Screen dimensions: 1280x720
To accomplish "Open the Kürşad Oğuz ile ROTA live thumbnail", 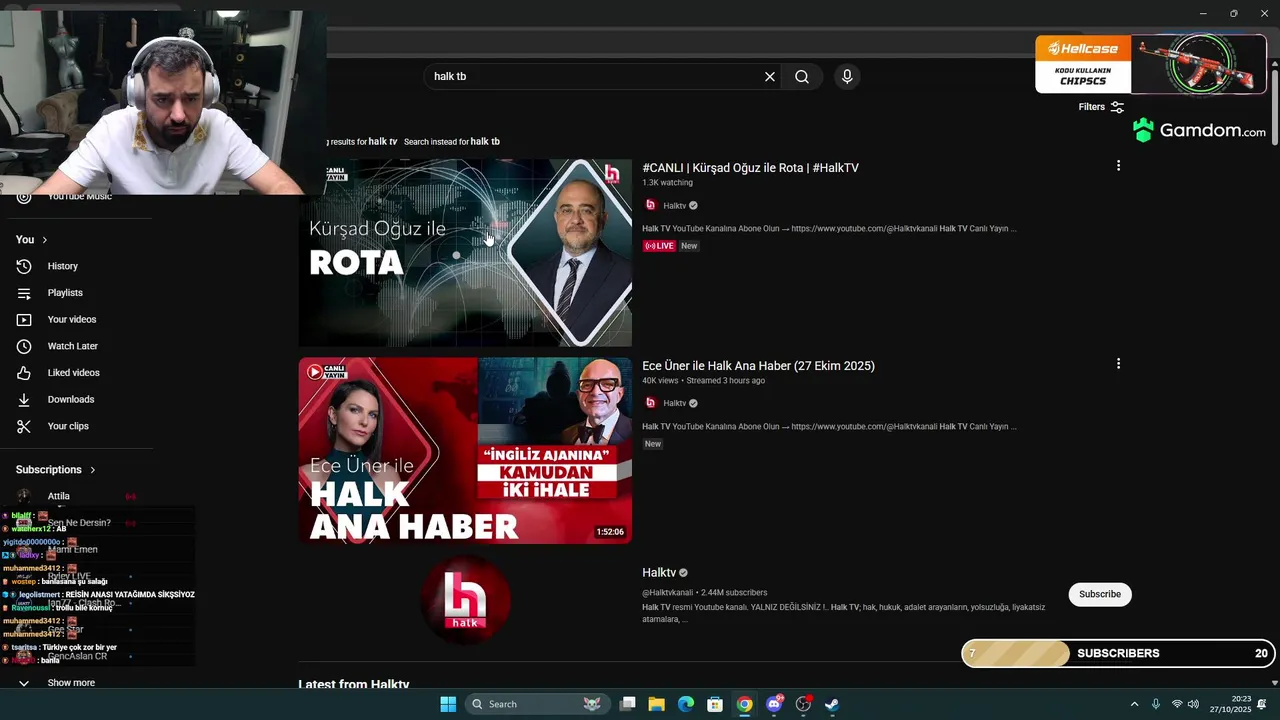I will point(465,253).
